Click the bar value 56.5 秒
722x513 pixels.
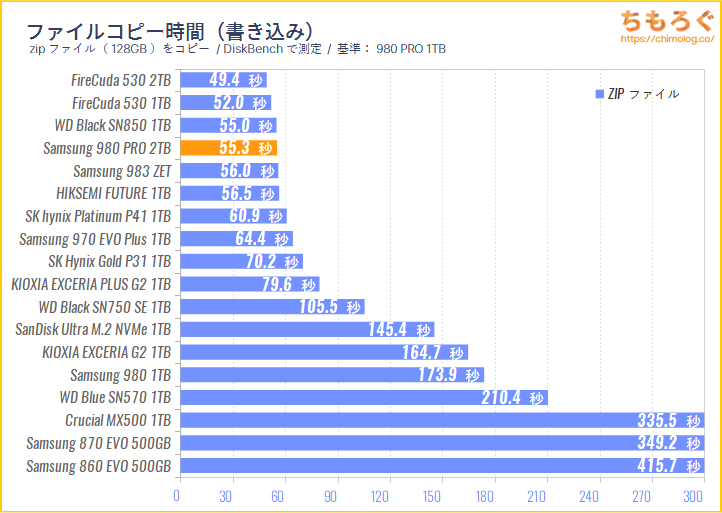248,193
